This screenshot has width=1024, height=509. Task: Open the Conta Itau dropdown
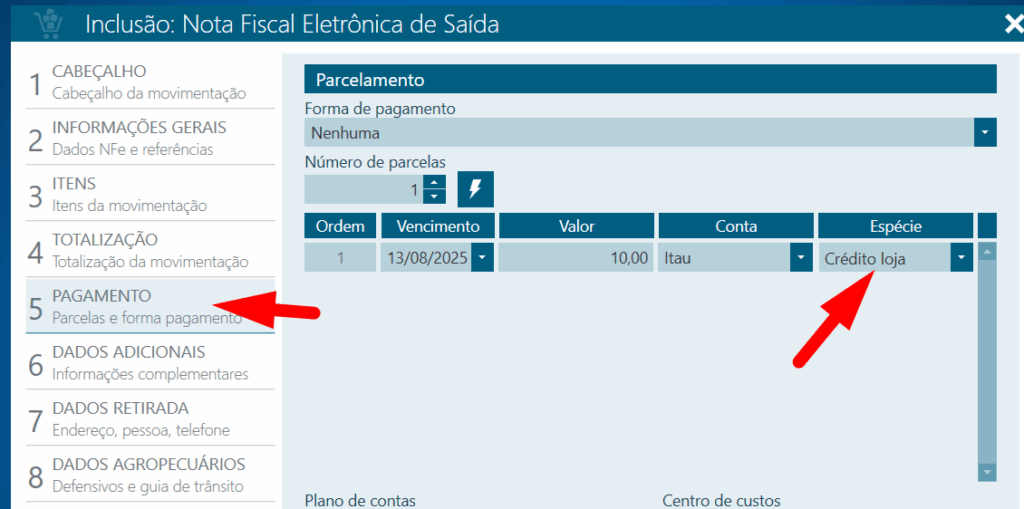click(800, 258)
